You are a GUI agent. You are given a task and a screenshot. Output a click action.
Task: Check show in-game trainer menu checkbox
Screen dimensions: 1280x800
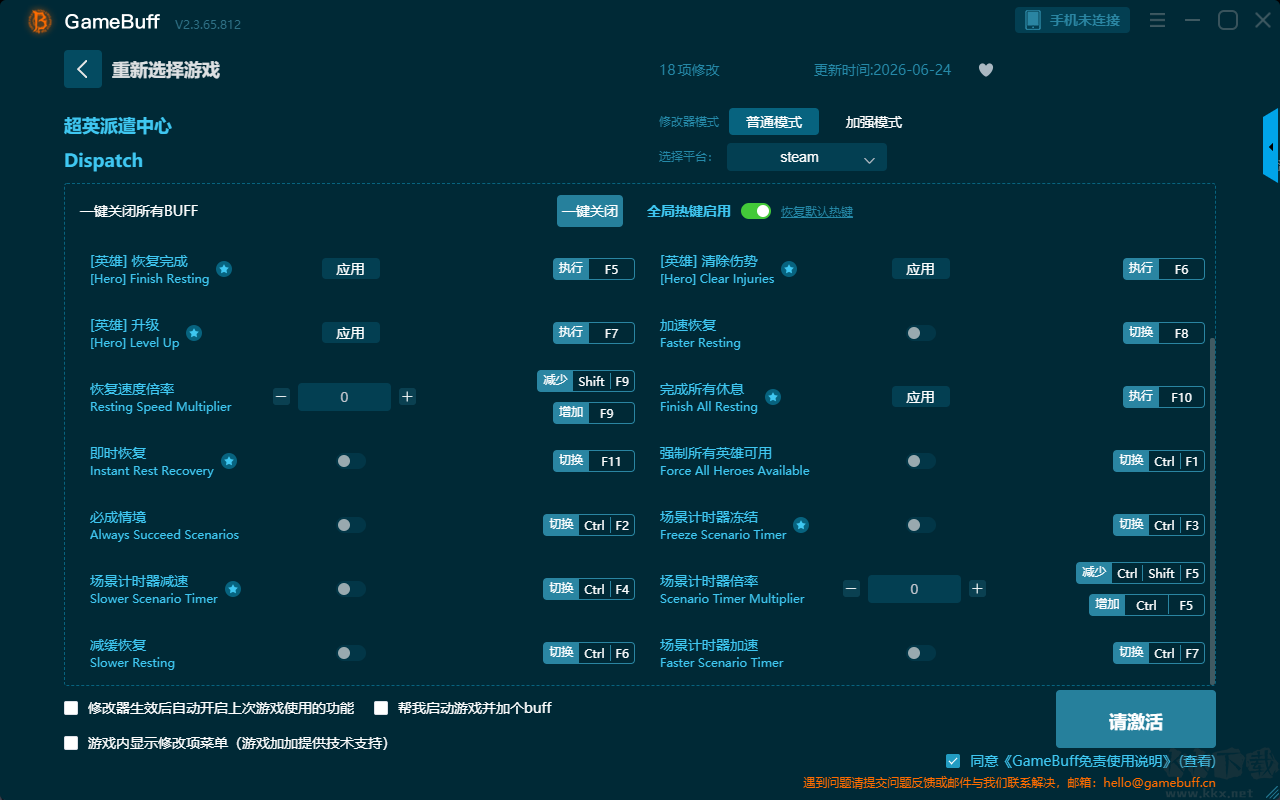[71, 743]
